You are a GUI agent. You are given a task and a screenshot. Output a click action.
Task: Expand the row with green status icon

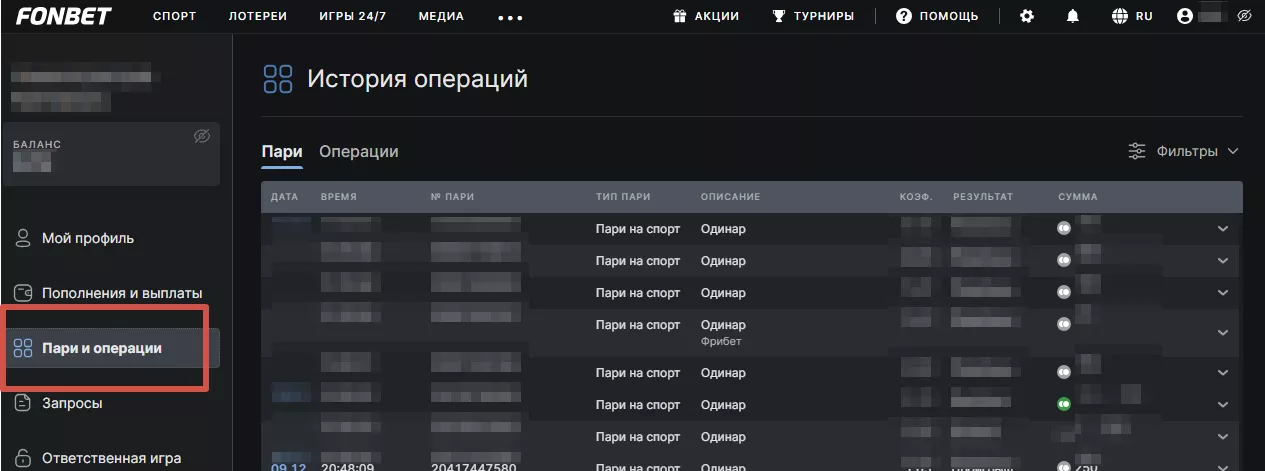[1222, 405]
